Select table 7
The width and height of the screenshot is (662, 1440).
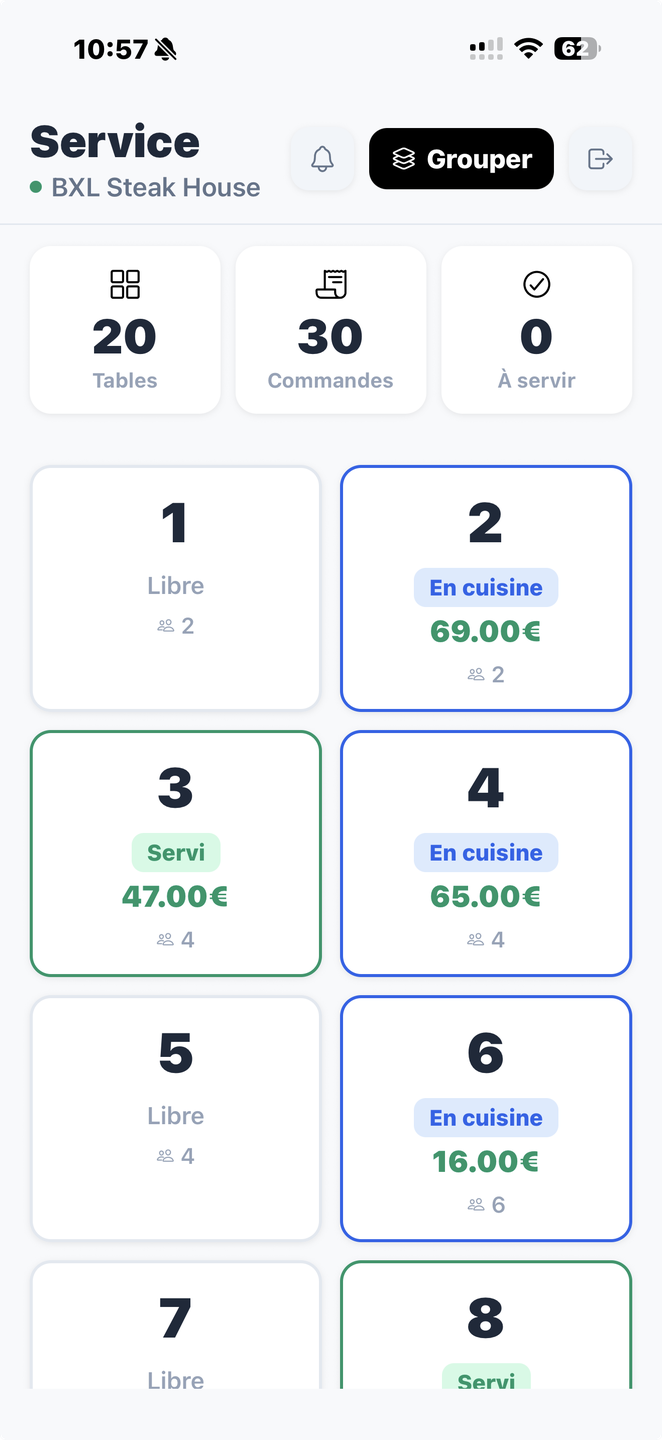click(x=176, y=1325)
